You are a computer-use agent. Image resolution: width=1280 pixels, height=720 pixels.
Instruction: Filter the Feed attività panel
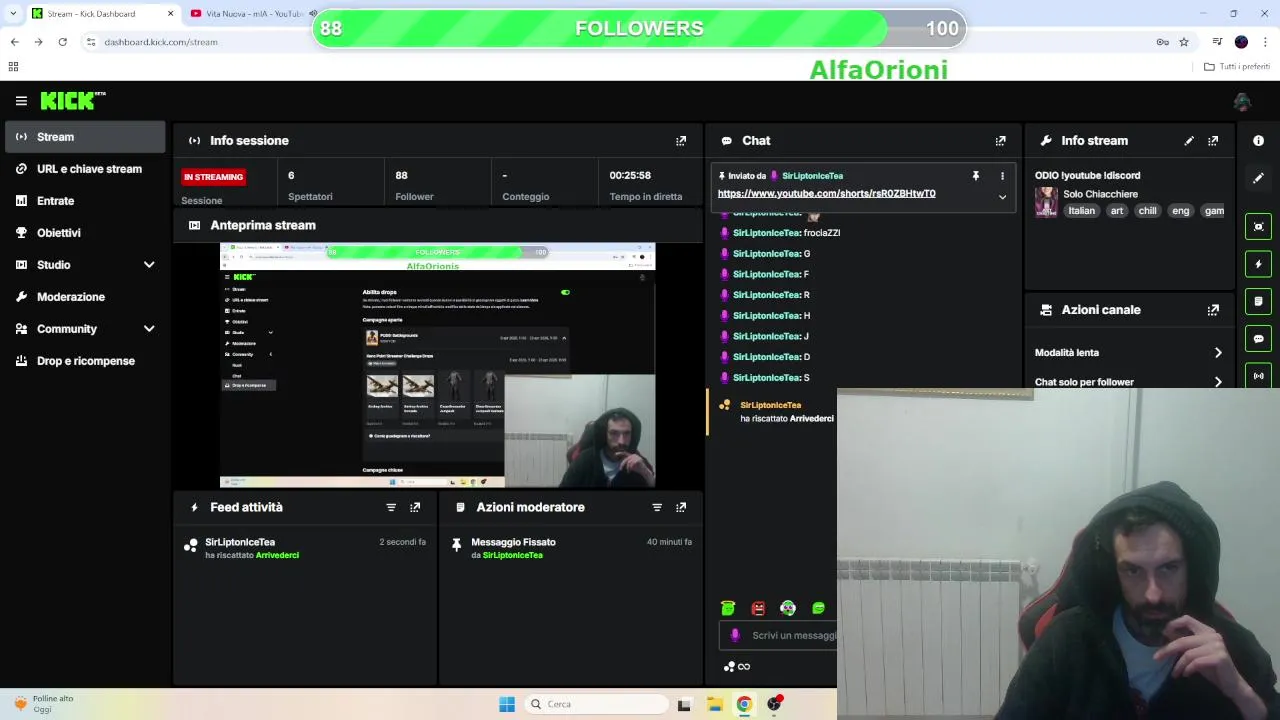coord(391,507)
